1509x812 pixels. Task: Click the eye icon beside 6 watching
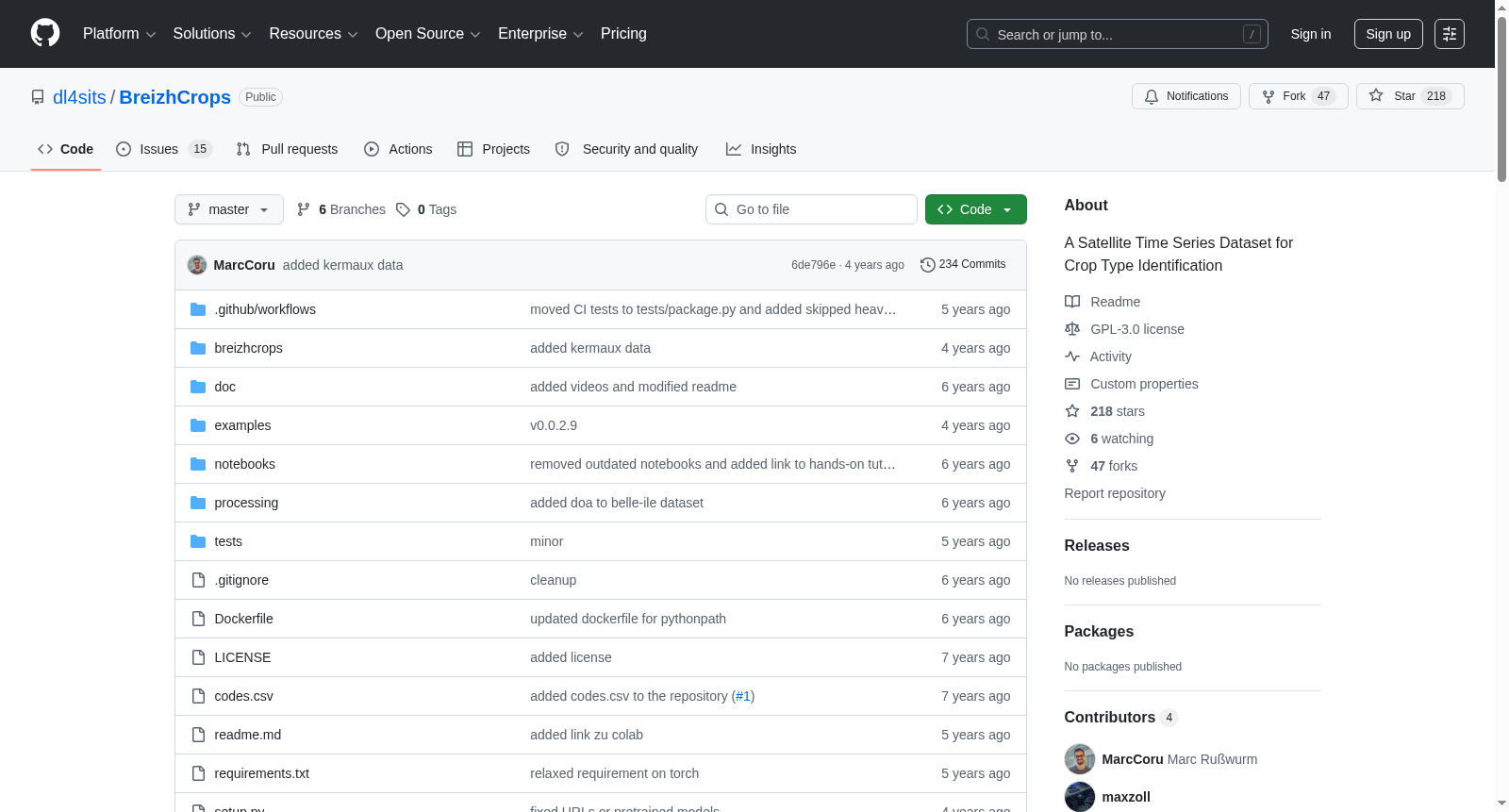tap(1072, 439)
